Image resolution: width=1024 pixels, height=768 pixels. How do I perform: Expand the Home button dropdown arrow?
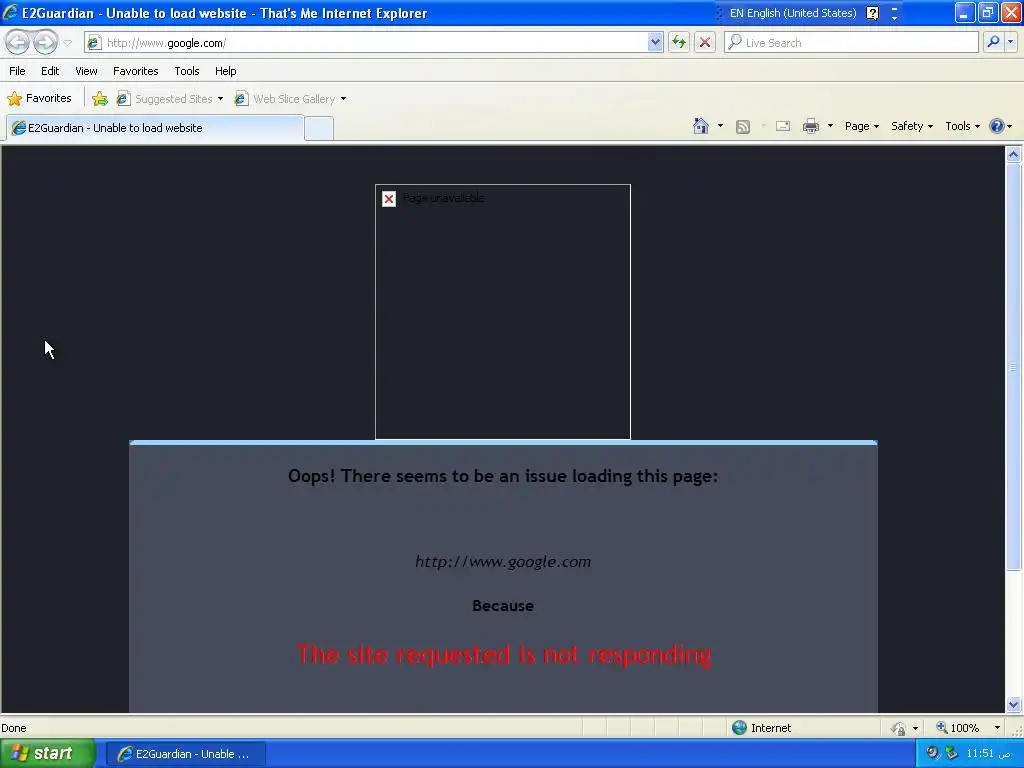click(x=720, y=126)
